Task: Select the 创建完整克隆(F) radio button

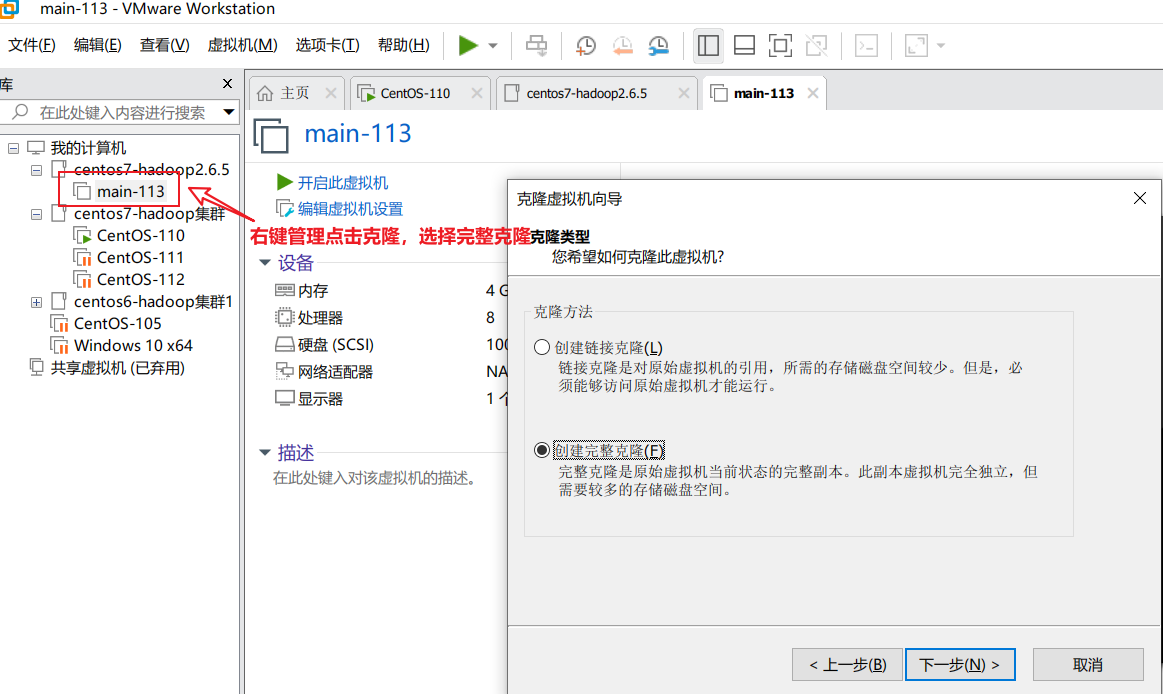Action: (542, 450)
